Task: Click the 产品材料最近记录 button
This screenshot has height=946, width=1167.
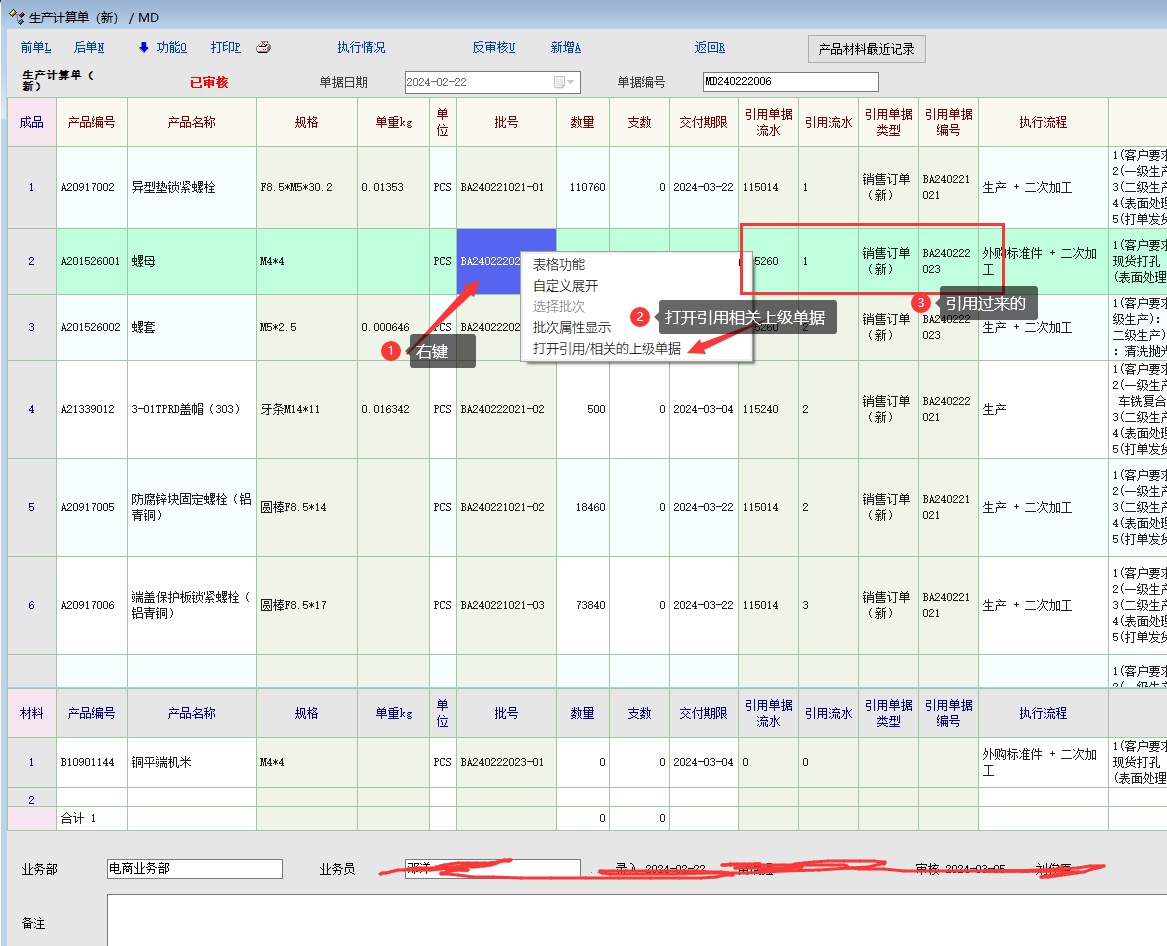Action: click(866, 48)
